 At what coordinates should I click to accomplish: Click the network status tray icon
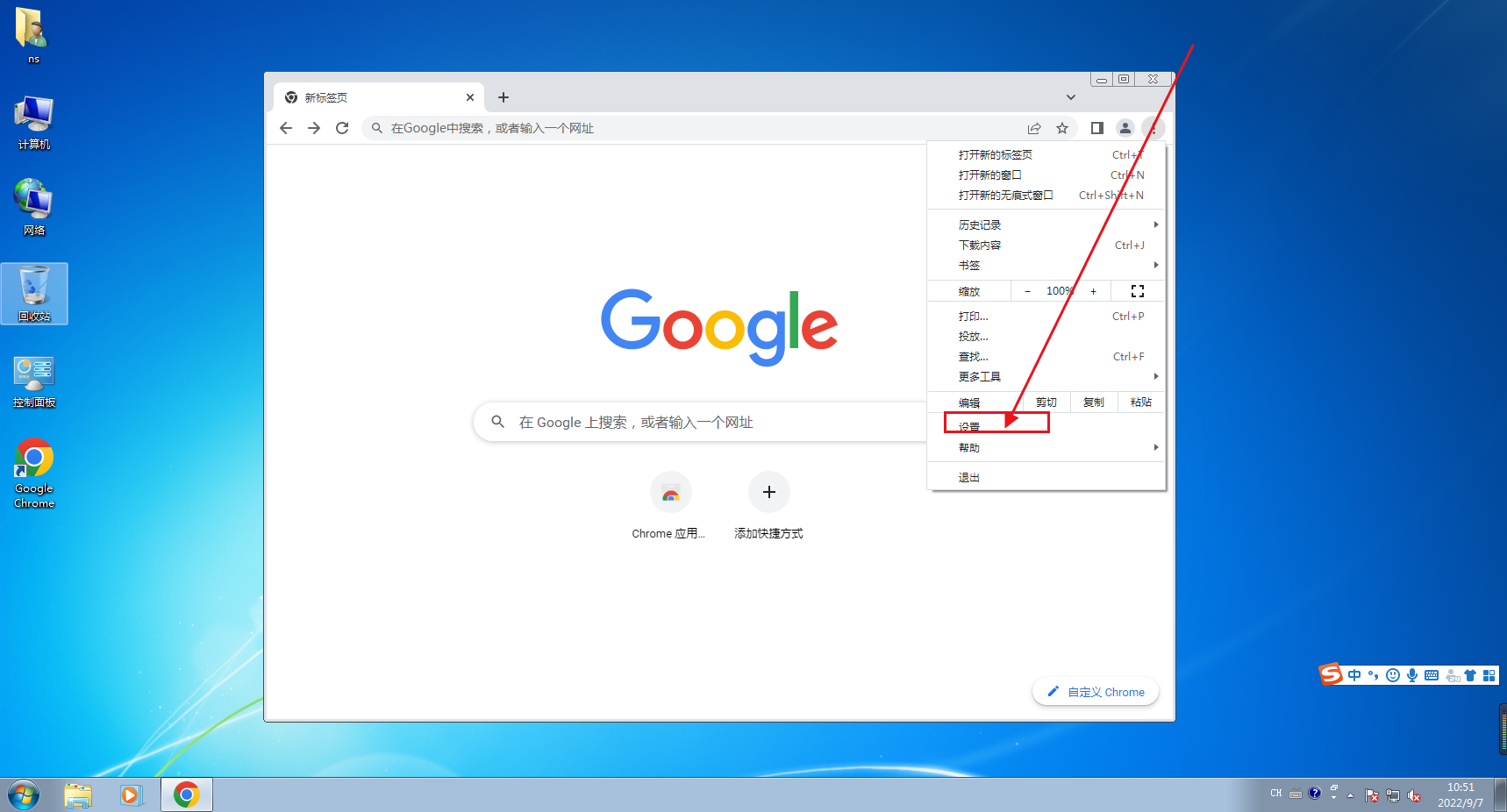click(1393, 796)
